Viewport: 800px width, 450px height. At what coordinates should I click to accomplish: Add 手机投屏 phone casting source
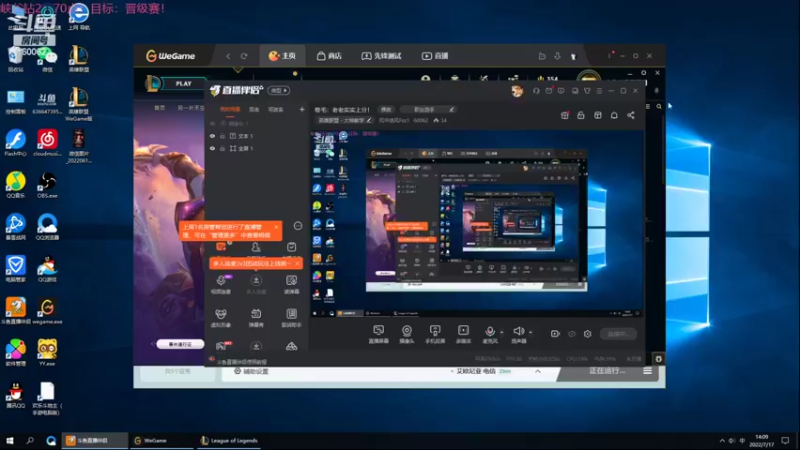pos(435,334)
